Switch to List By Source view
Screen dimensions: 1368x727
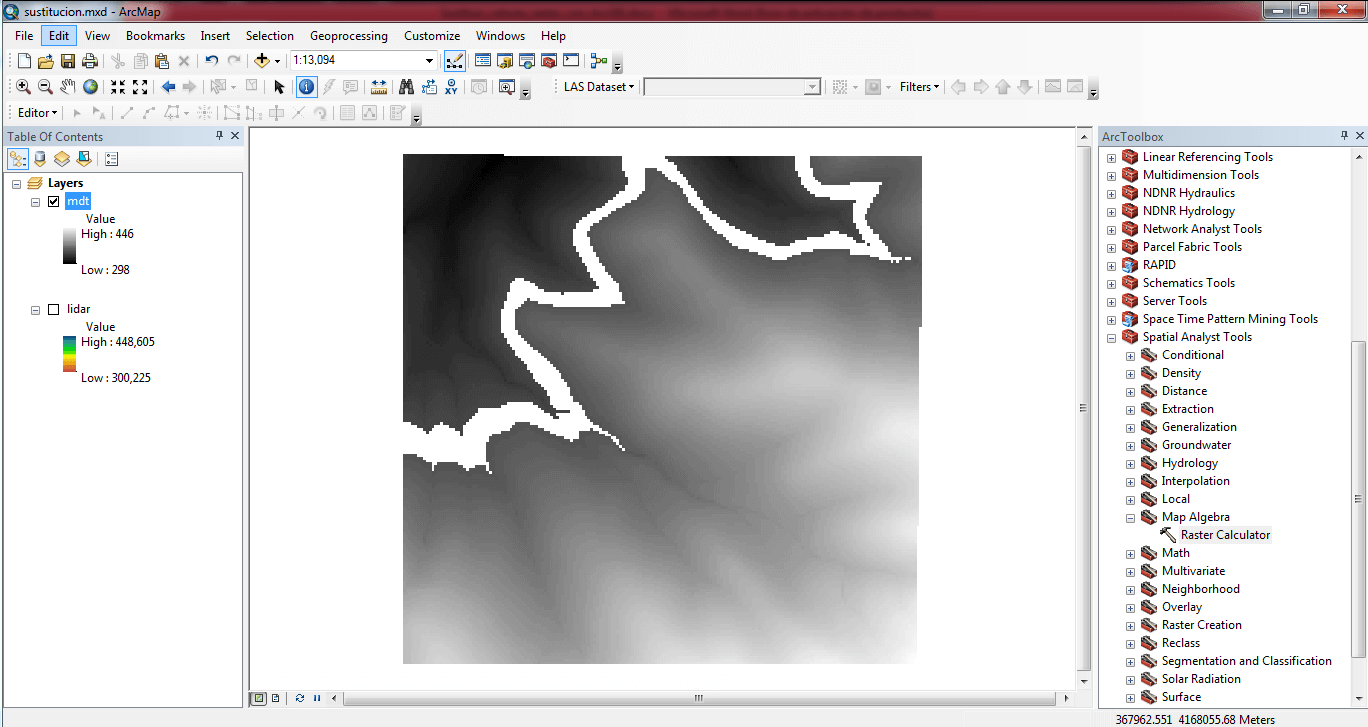tap(40, 159)
